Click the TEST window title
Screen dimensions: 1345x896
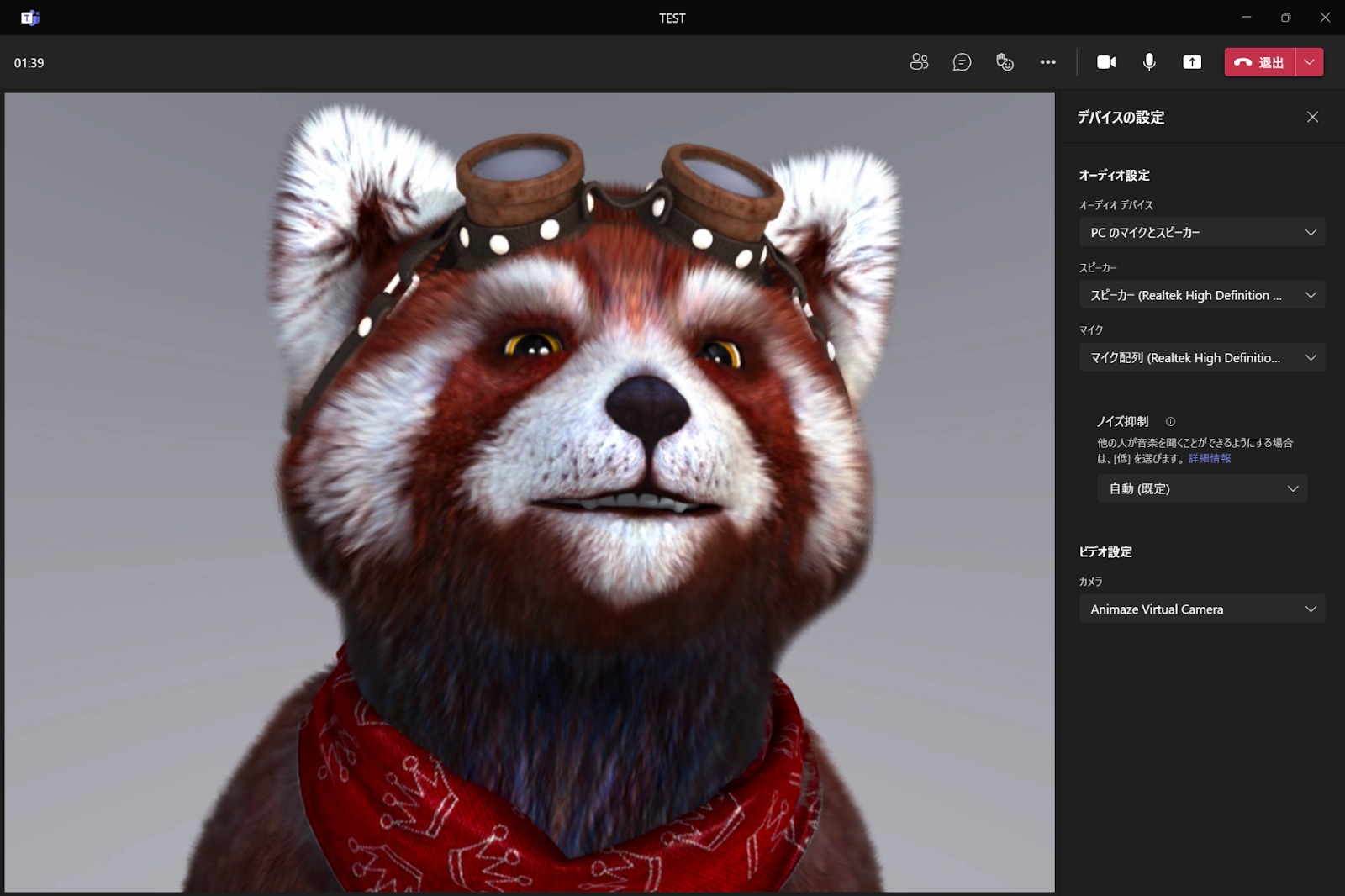(672, 18)
